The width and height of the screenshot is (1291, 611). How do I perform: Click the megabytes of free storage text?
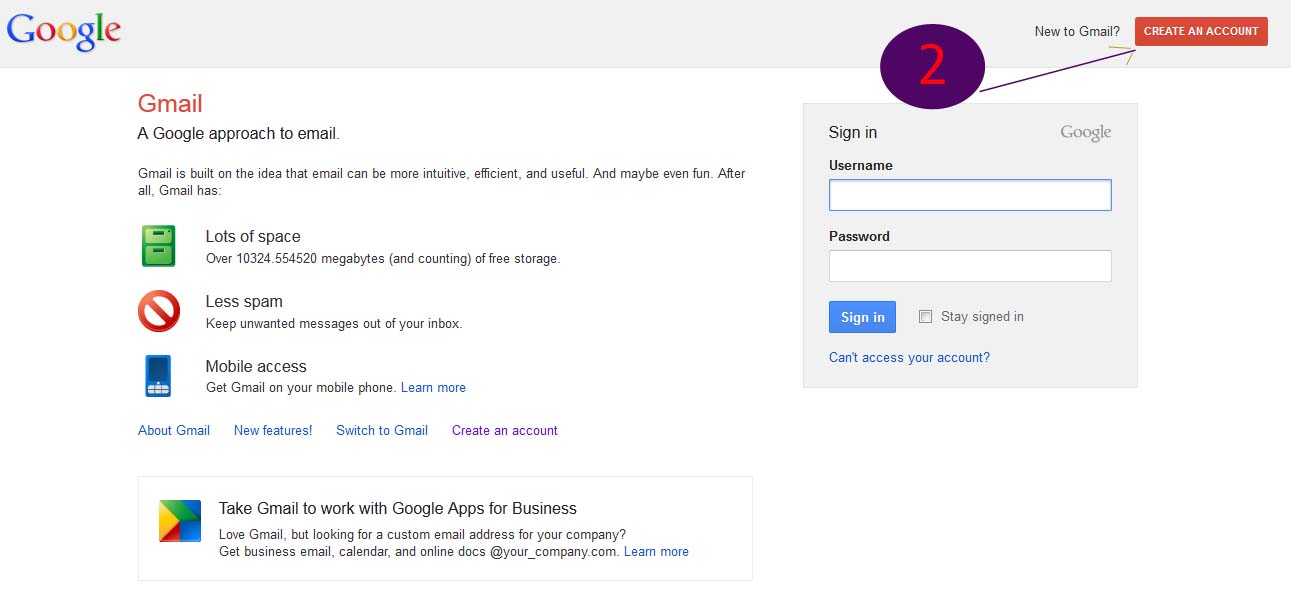click(383, 258)
